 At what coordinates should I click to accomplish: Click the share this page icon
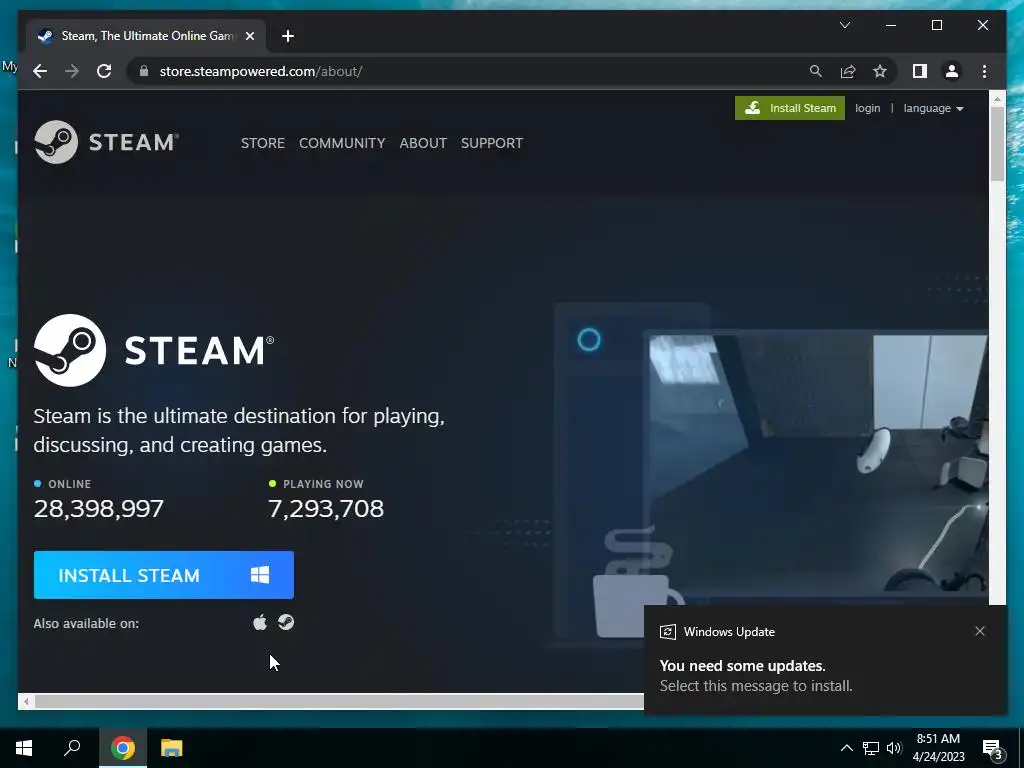[x=848, y=71]
